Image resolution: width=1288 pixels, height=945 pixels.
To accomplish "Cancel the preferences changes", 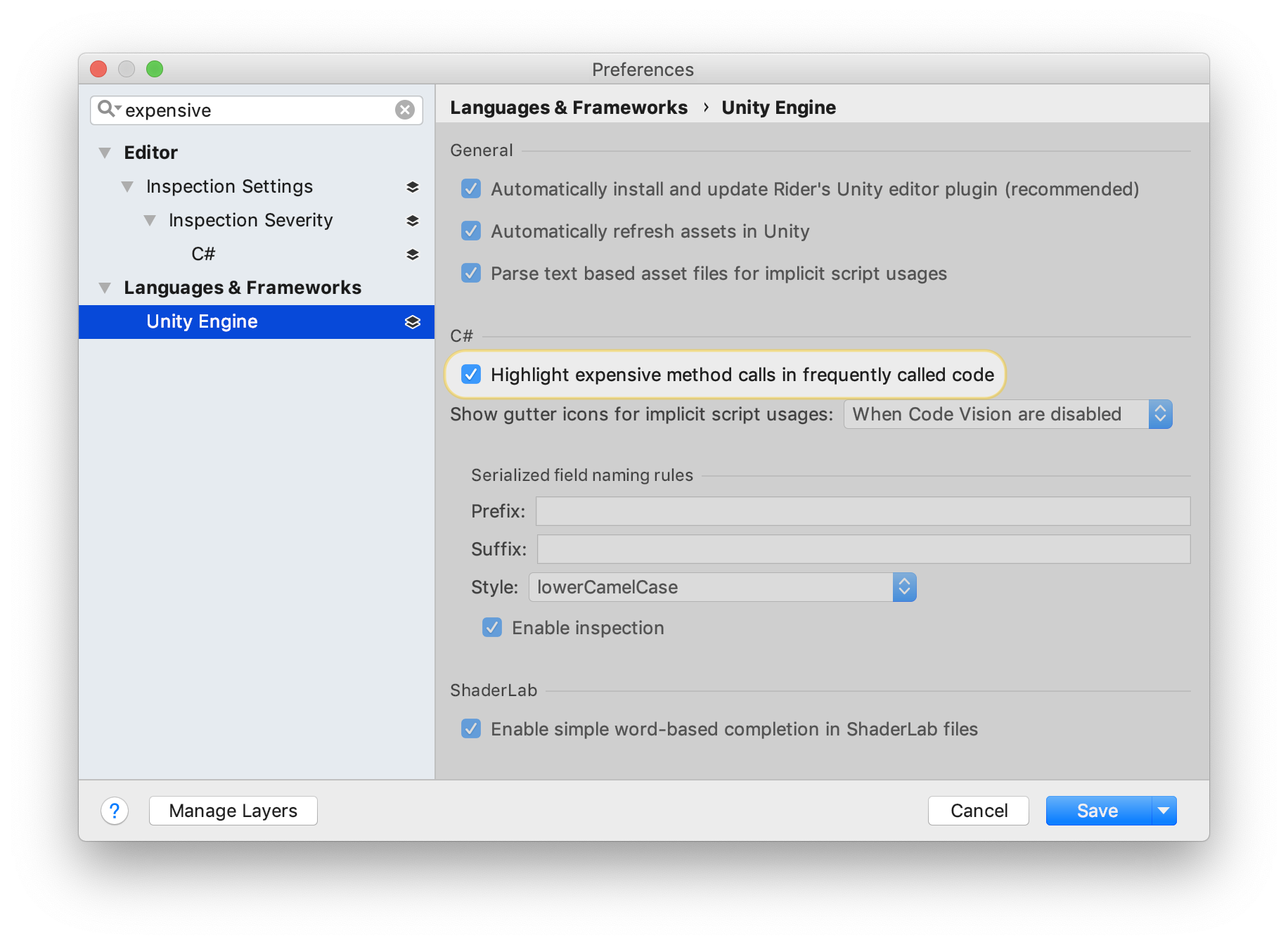I will tap(979, 811).
